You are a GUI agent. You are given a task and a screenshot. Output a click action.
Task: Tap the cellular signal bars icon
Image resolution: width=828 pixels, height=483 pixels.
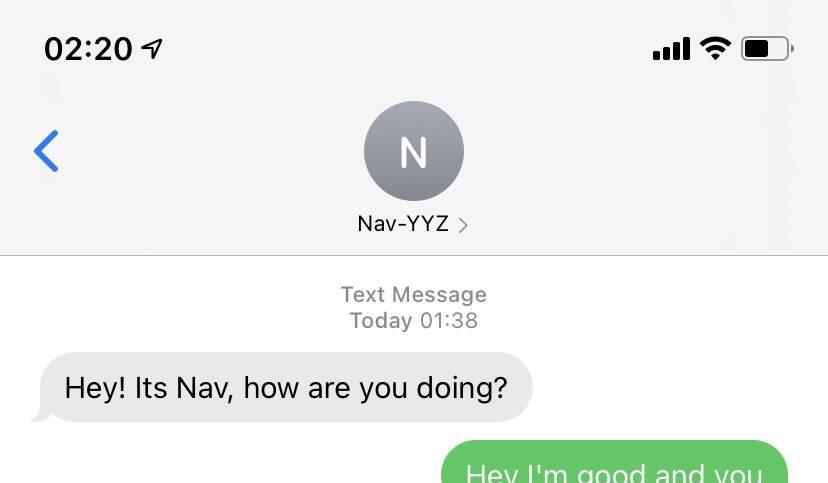pos(672,49)
